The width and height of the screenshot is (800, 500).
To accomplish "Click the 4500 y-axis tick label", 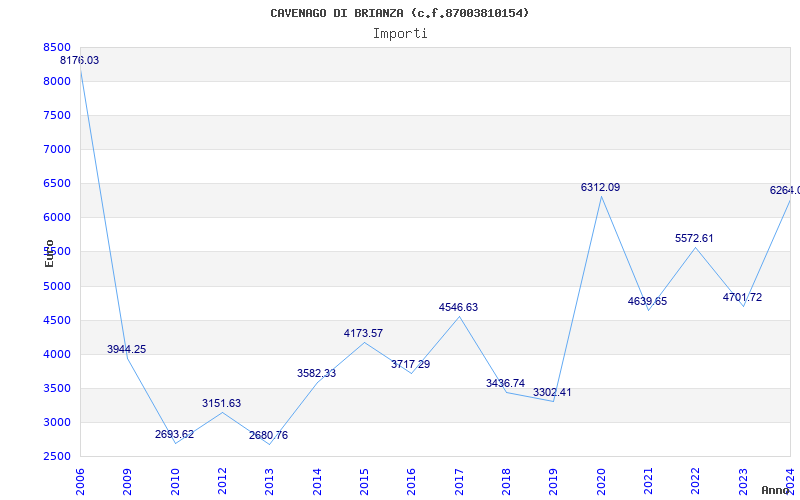I will tap(57, 320).
